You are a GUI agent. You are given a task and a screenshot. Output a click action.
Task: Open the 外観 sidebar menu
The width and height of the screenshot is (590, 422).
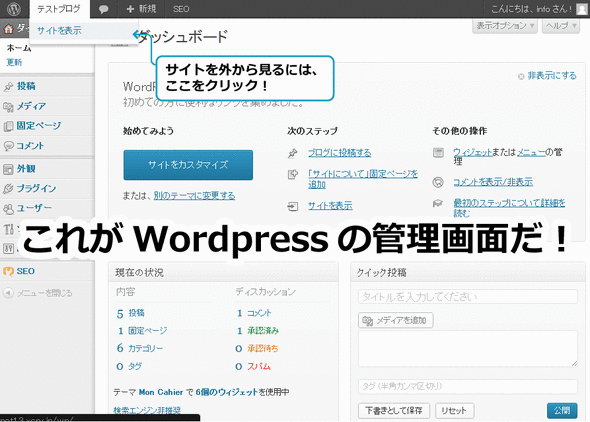tap(26, 169)
